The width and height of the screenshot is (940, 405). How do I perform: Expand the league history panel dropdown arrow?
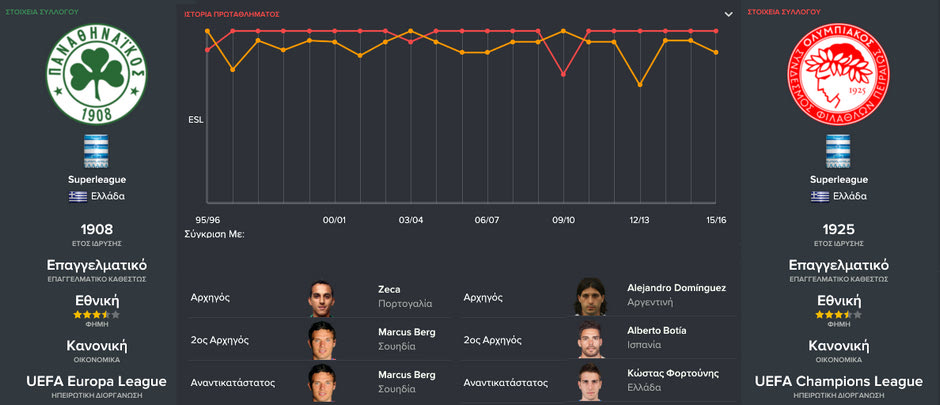pos(728,14)
